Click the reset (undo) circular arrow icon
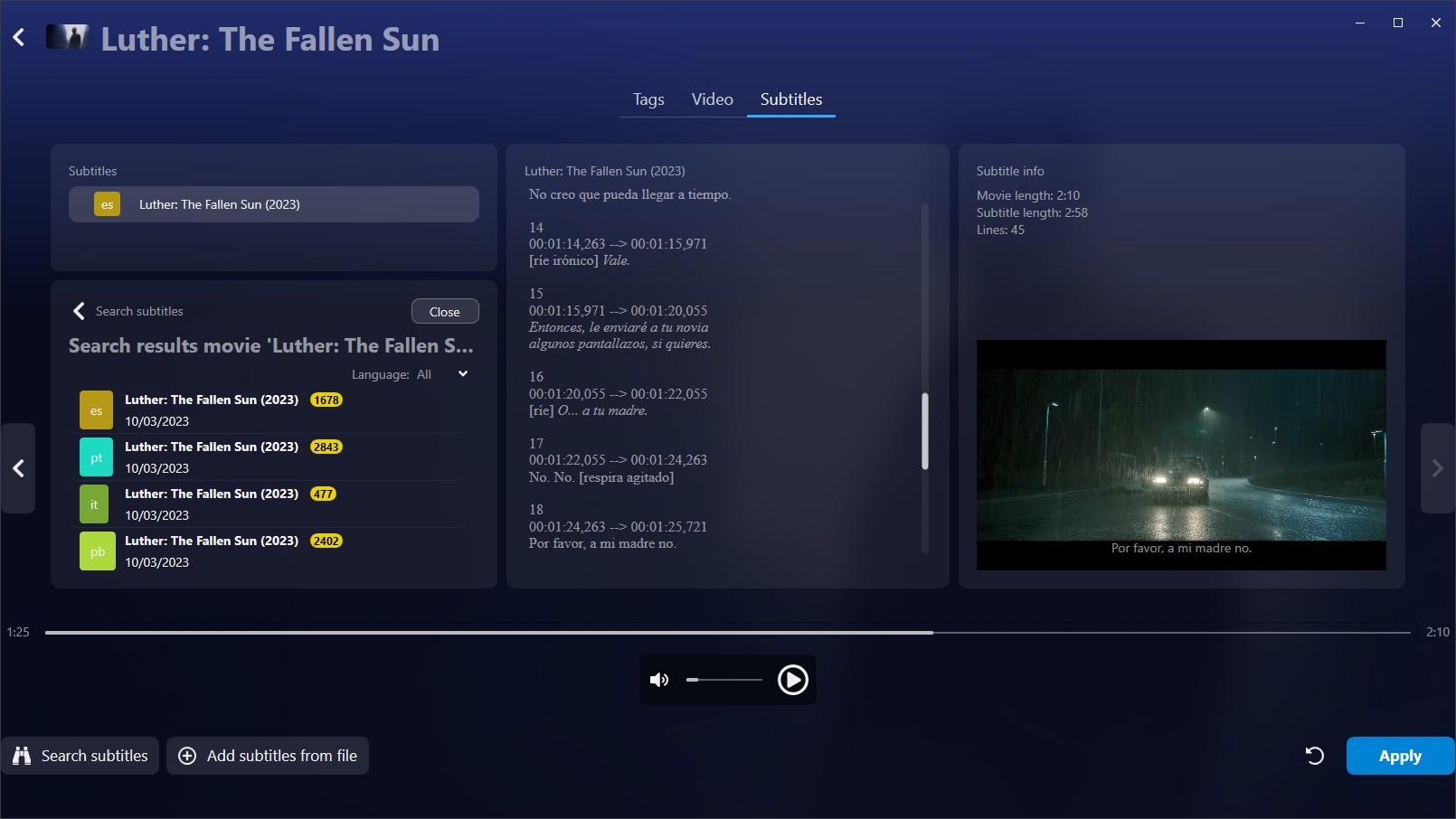This screenshot has height=819, width=1456. click(x=1315, y=756)
